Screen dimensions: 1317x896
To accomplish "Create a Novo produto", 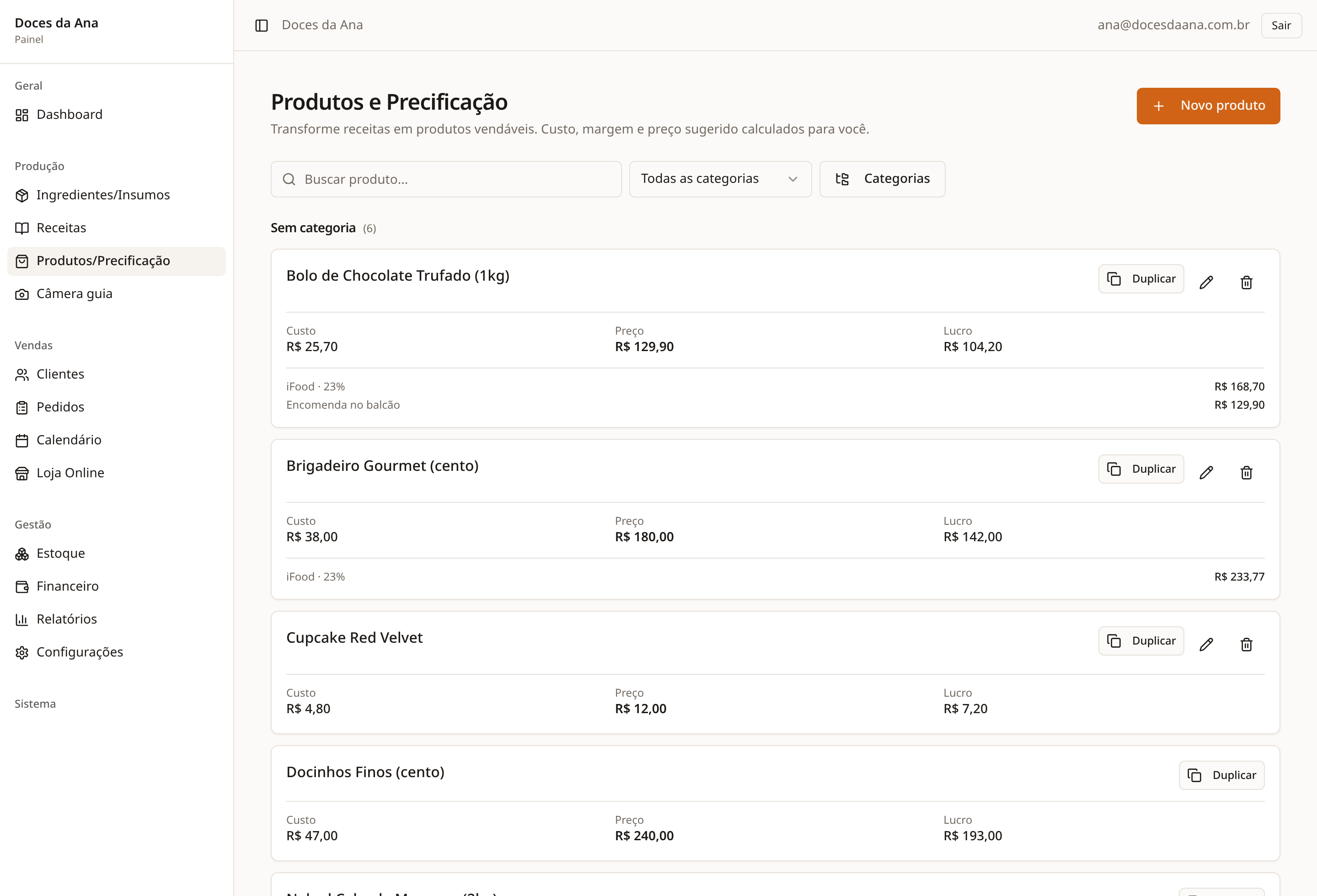I will (1208, 105).
